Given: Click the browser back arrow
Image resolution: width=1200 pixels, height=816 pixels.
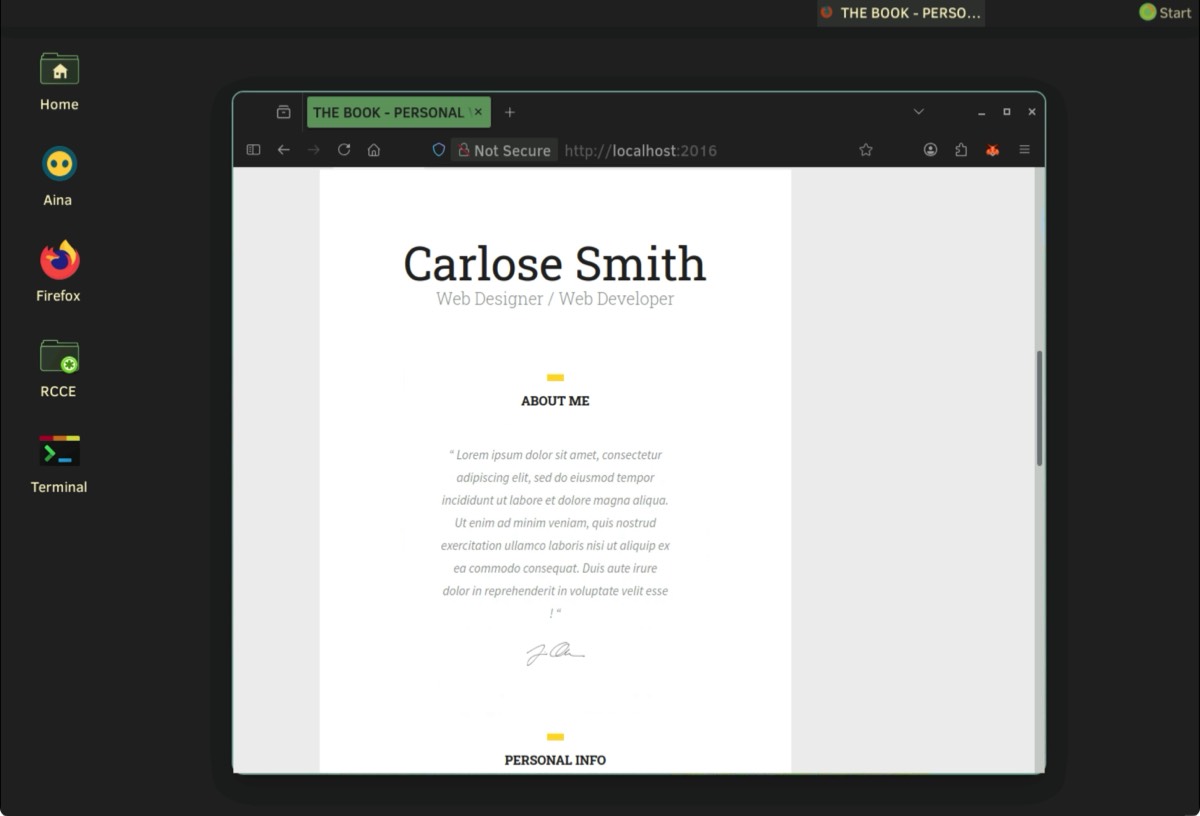Looking at the screenshot, I should [x=284, y=150].
